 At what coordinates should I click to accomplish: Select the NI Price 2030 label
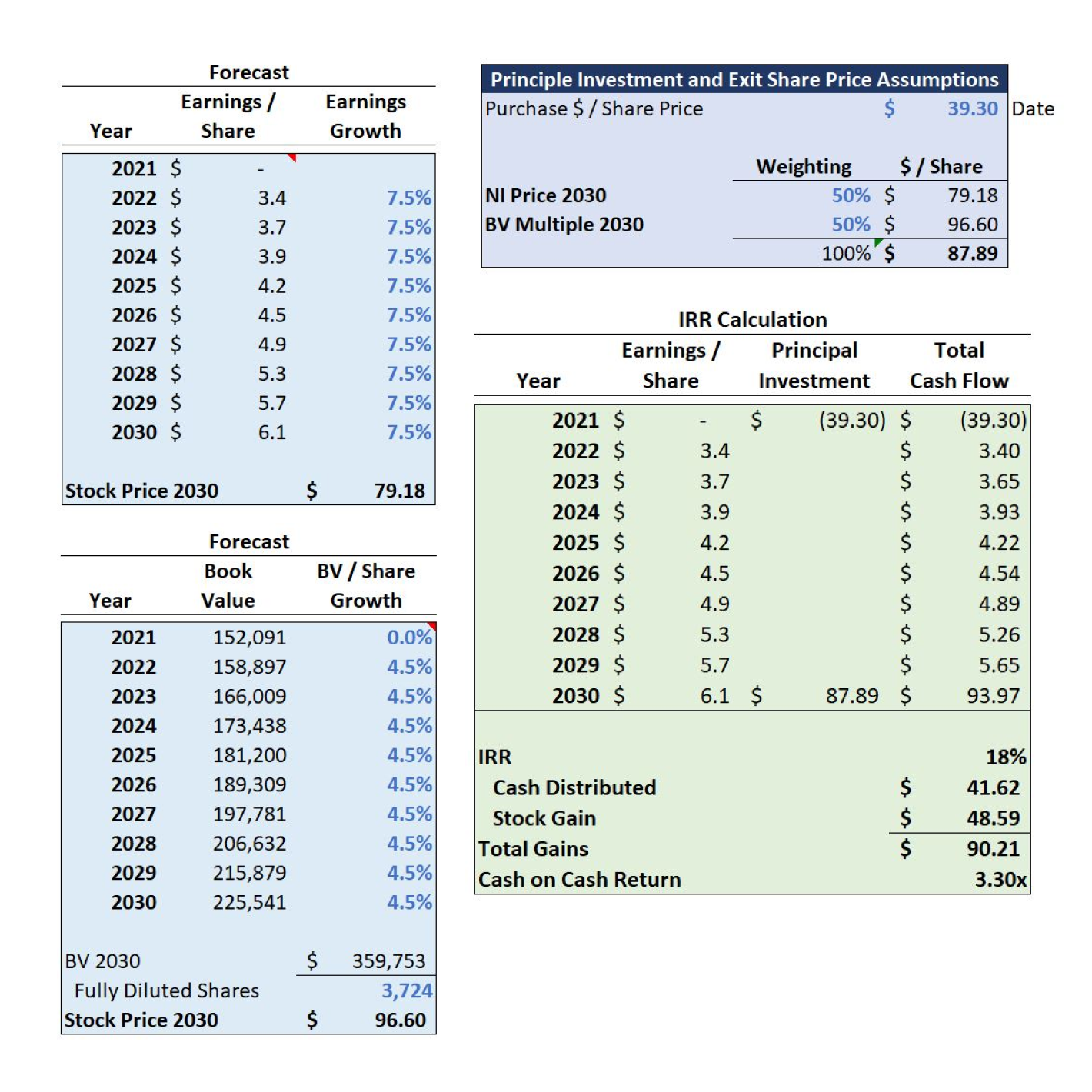pyautogui.click(x=545, y=195)
